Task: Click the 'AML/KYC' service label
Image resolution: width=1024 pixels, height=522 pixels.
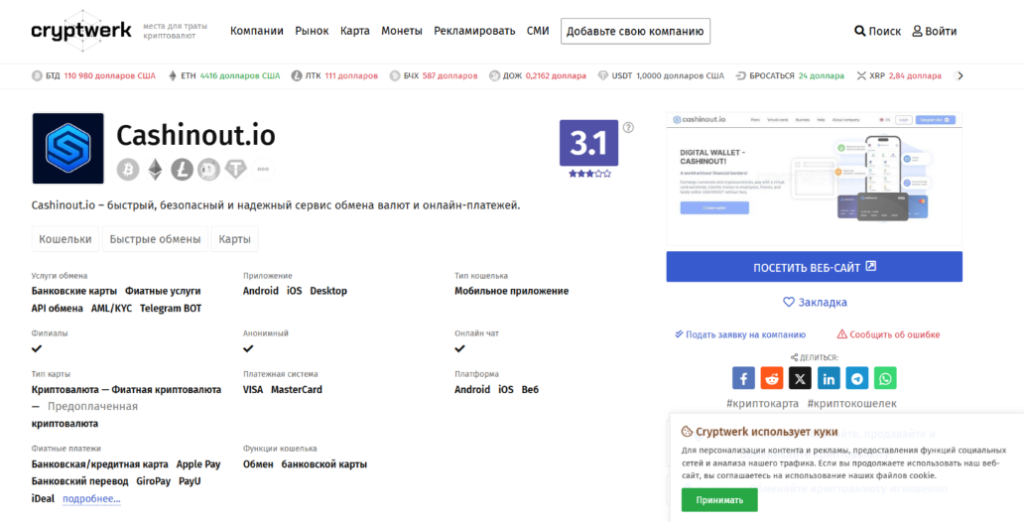Action: coord(111,308)
